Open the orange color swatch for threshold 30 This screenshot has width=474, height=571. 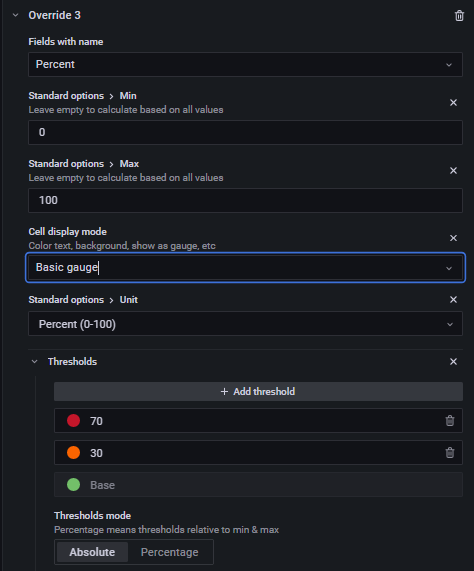click(x=74, y=453)
